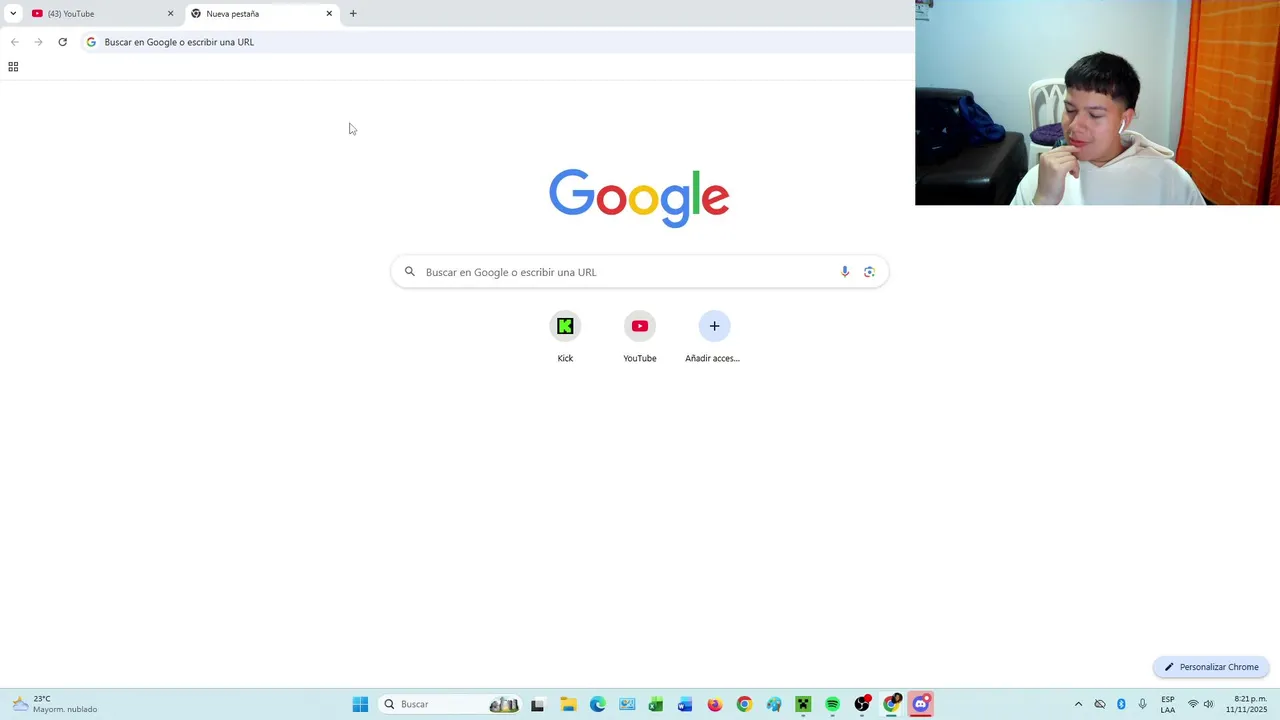Viewport: 1280px width, 720px height.
Task: Open the Windows Start menu
Action: [360, 704]
